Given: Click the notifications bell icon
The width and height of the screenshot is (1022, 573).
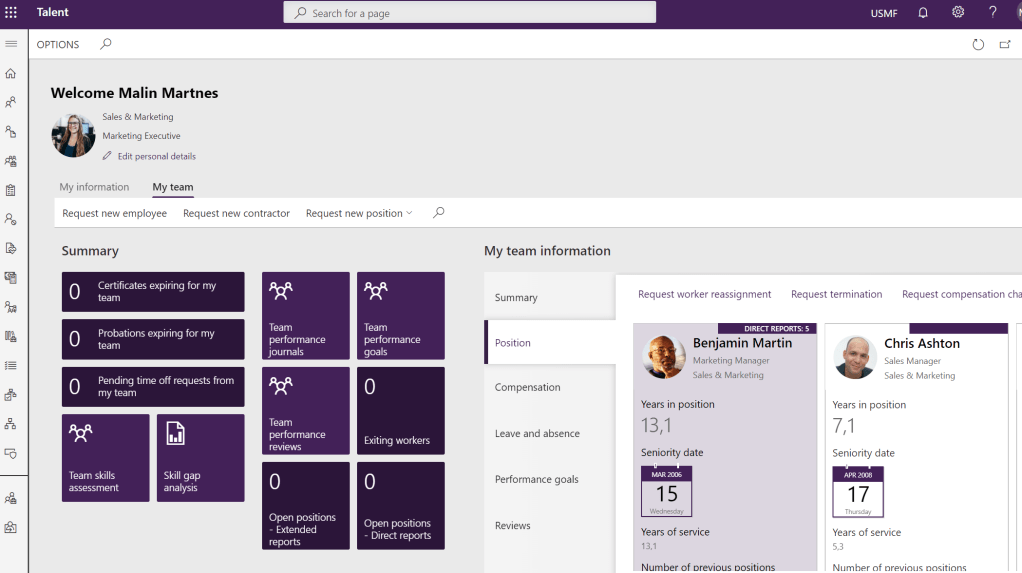Looking at the screenshot, I should pyautogui.click(x=923, y=13).
